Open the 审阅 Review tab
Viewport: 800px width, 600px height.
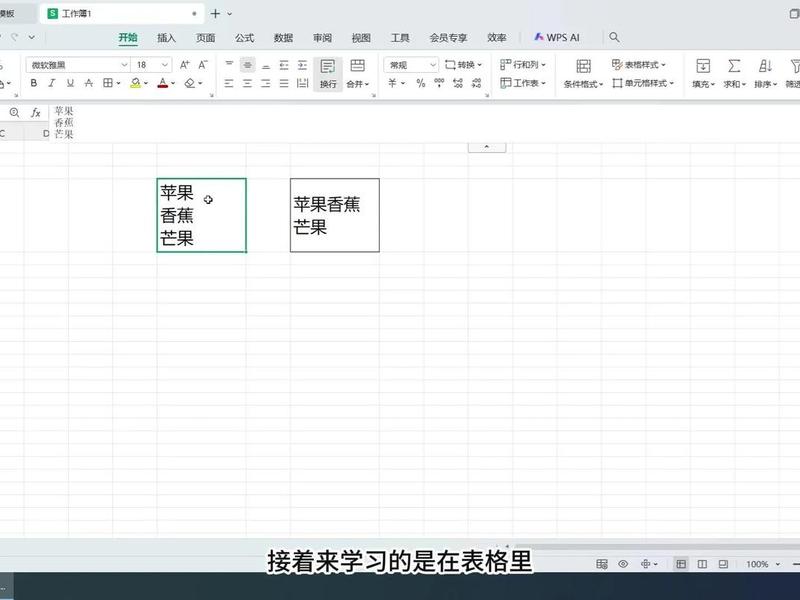pos(322,38)
